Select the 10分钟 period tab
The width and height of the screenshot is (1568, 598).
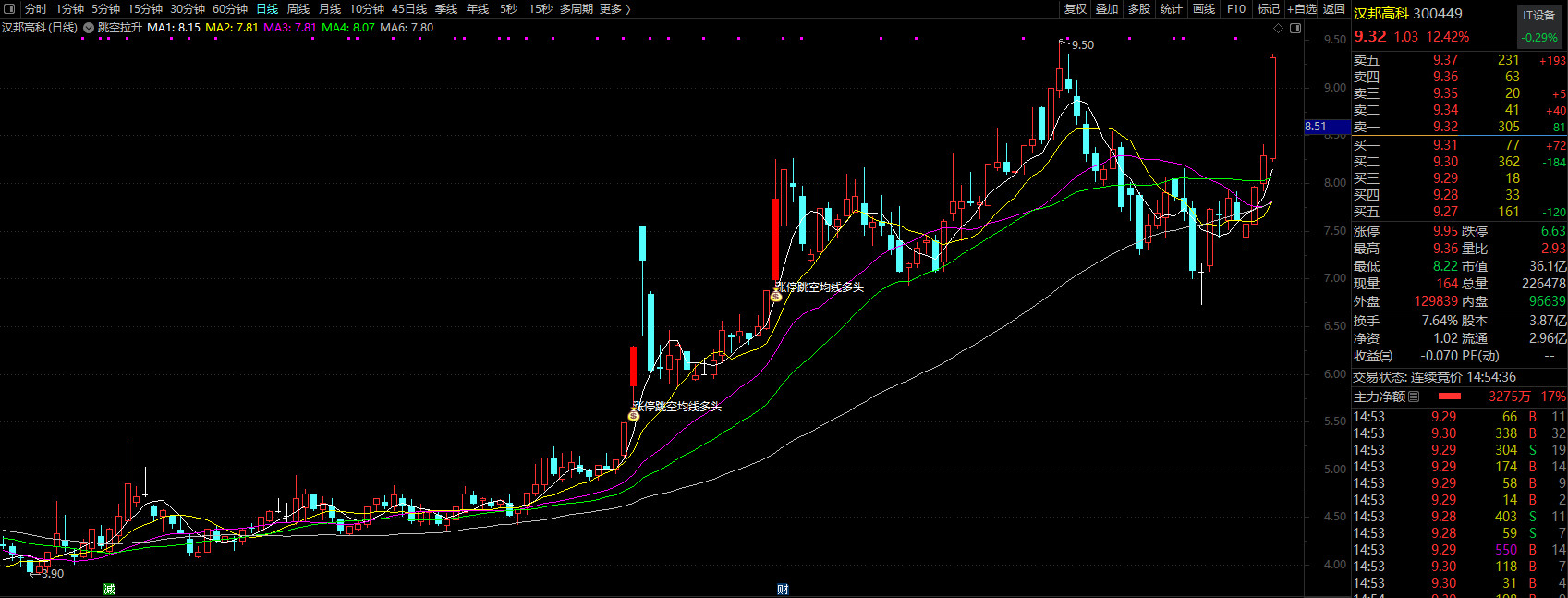tap(367, 8)
